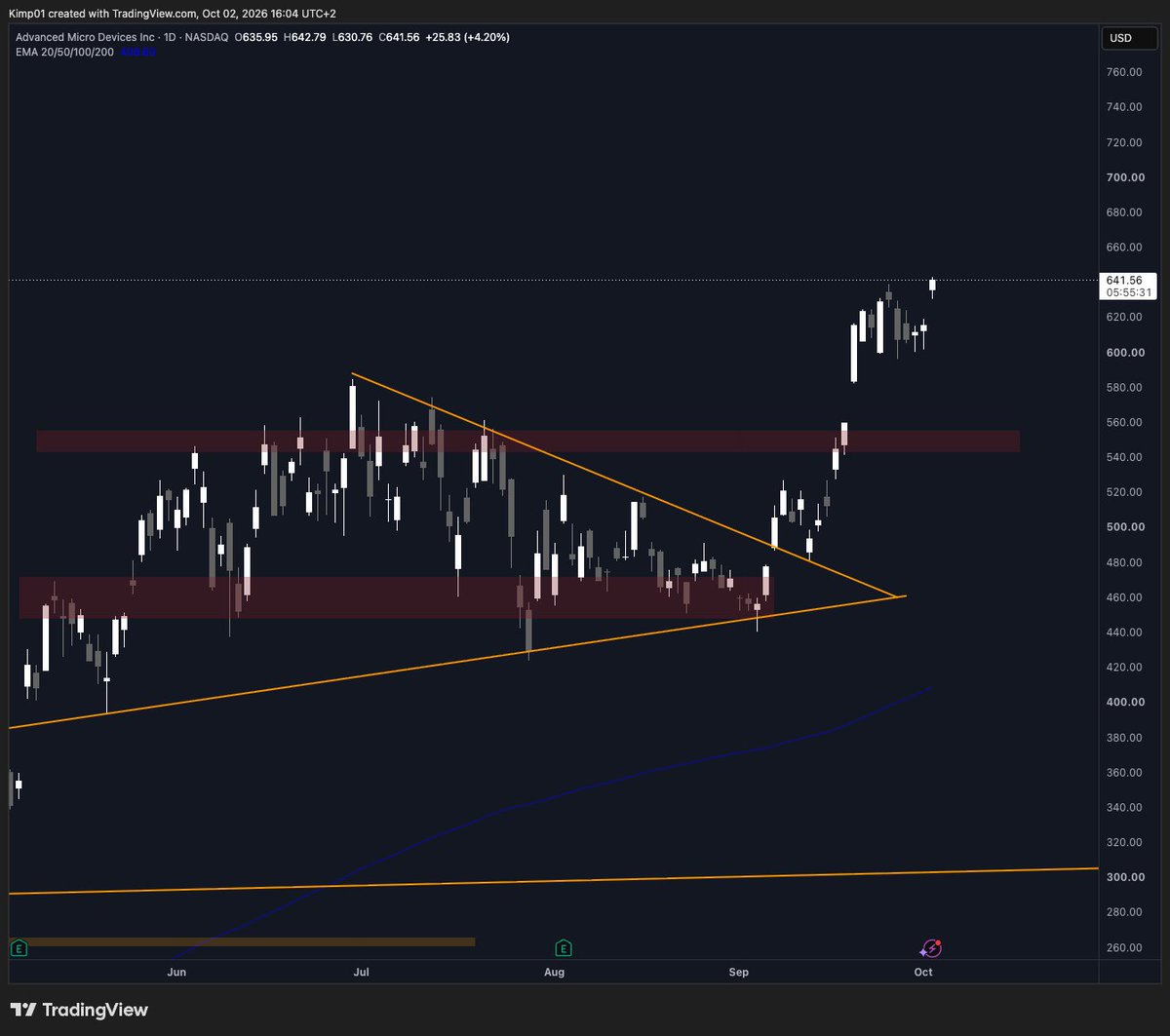Click the Sep time axis label
1170x1036 pixels.
(739, 972)
